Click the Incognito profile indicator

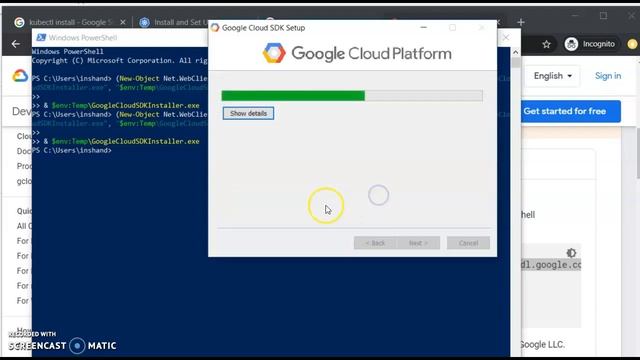click(590, 44)
